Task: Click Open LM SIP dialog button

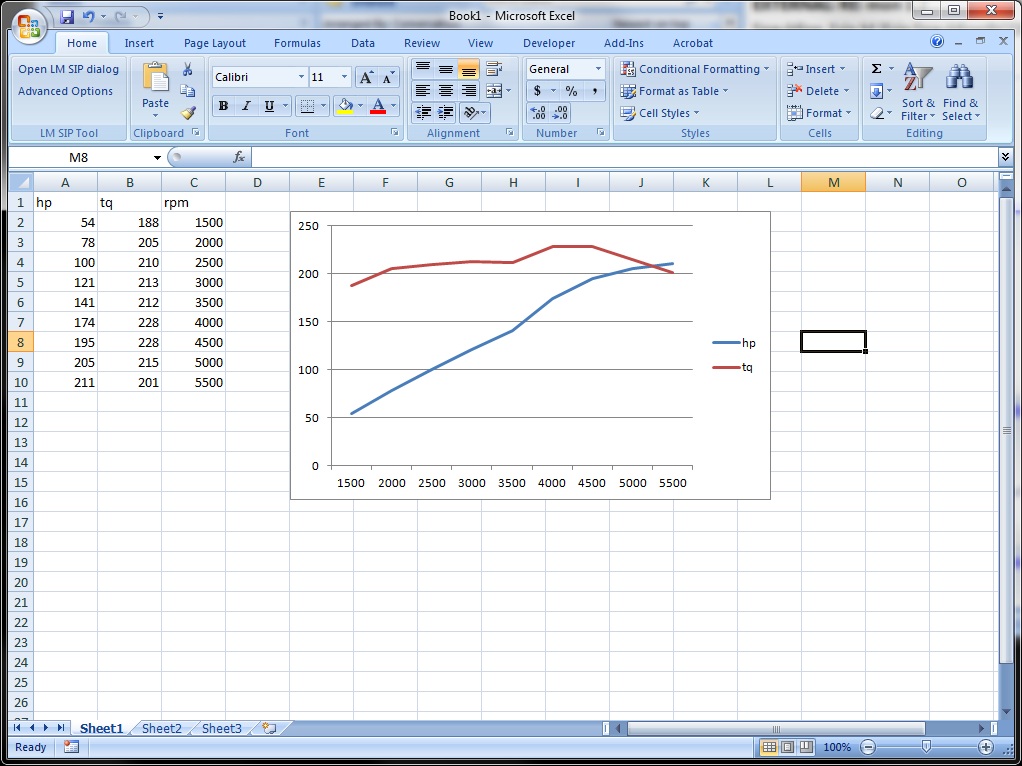Action: point(68,69)
